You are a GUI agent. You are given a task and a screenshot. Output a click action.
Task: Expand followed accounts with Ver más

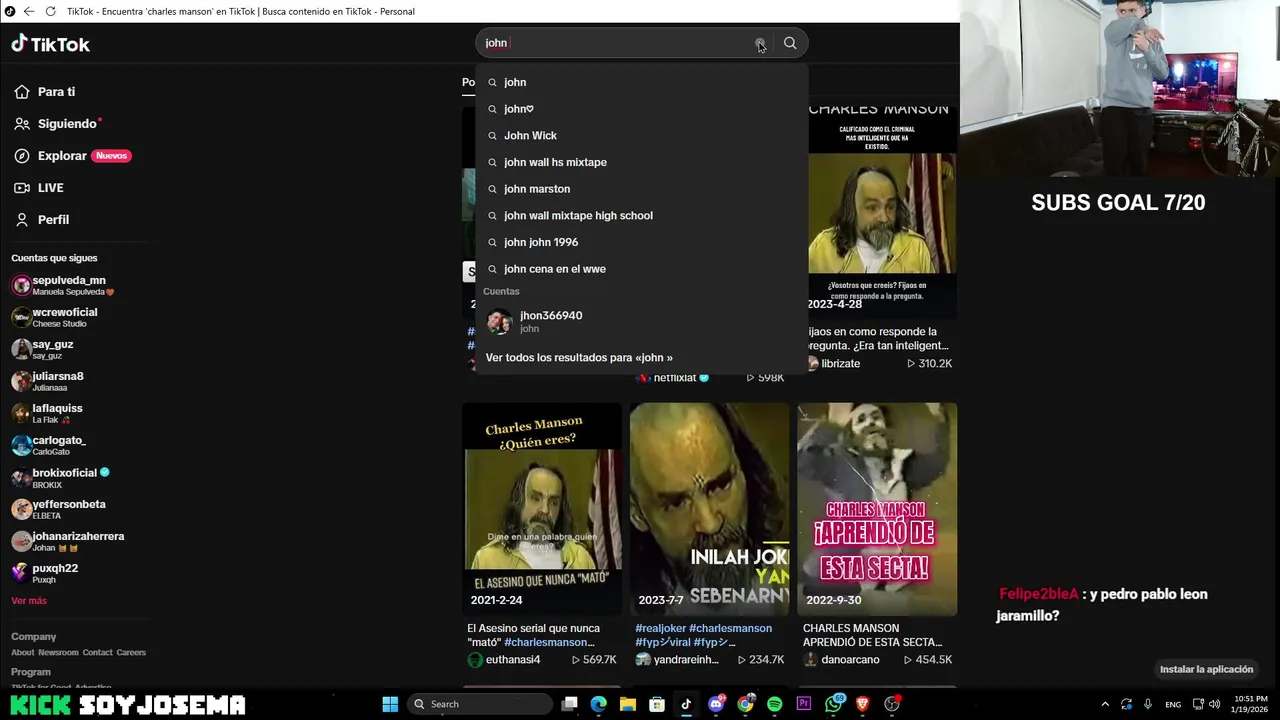click(29, 601)
